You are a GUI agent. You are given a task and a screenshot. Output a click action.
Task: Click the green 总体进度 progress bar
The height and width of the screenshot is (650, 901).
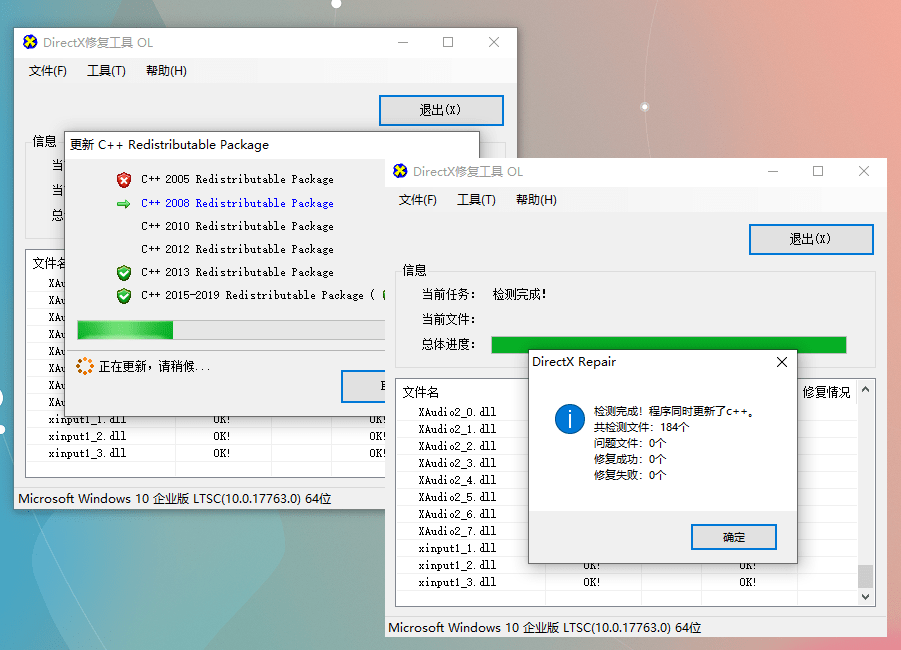(669, 344)
